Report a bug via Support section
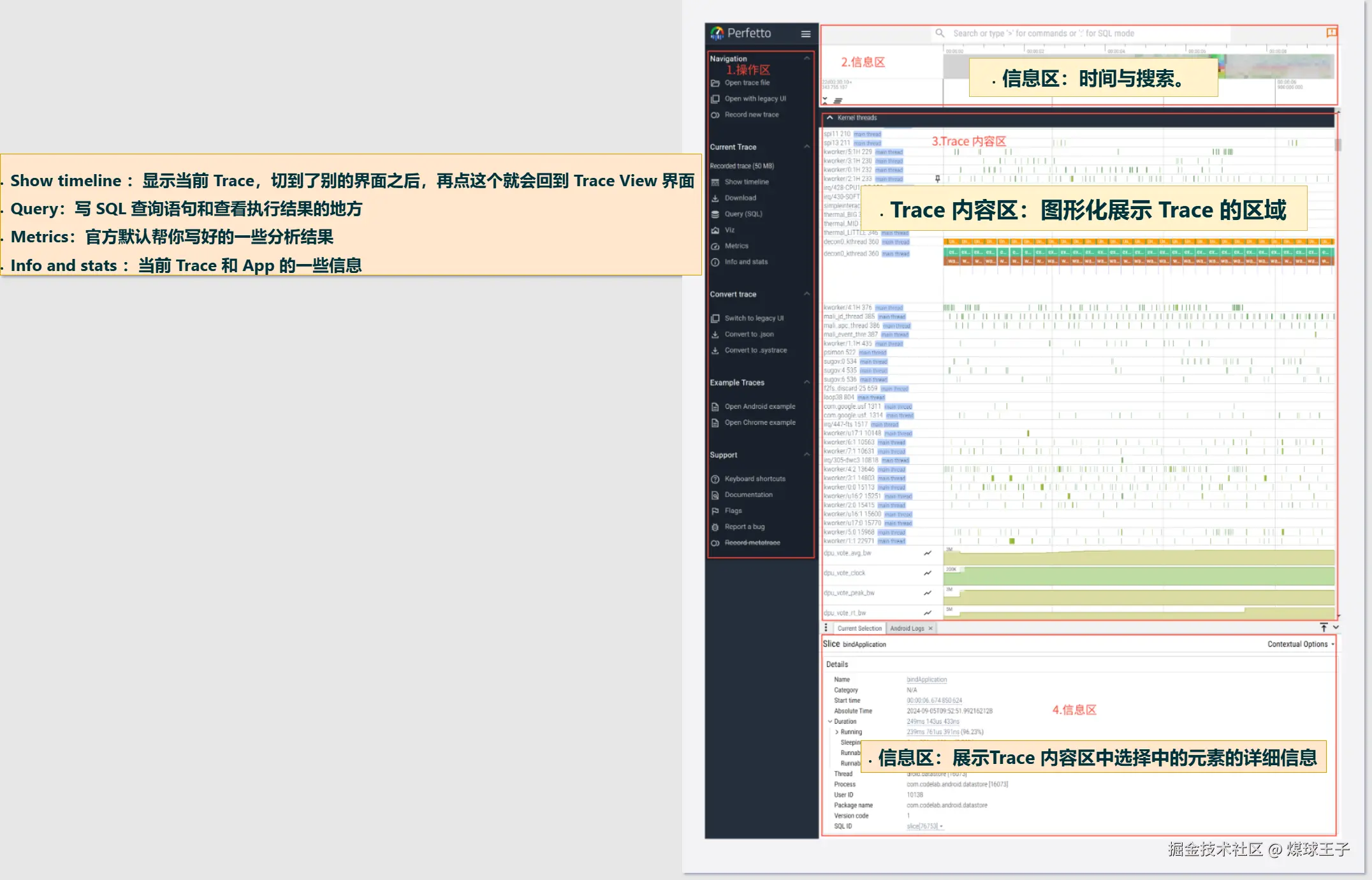The image size is (1372, 880). (x=744, y=527)
